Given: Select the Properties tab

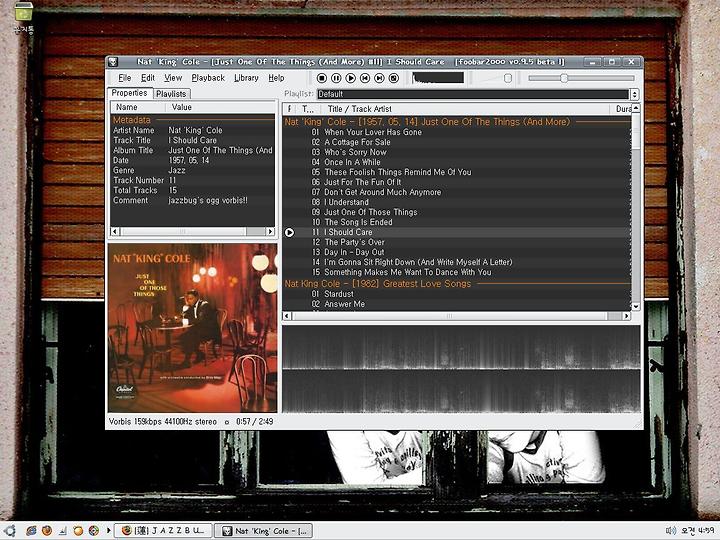Looking at the screenshot, I should tap(129, 93).
